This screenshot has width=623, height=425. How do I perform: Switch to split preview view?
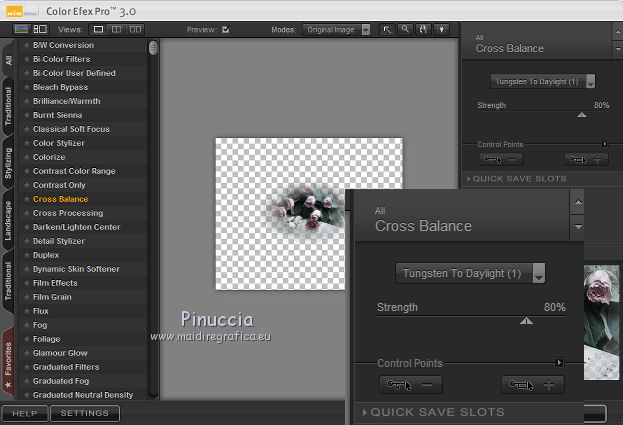(117, 30)
